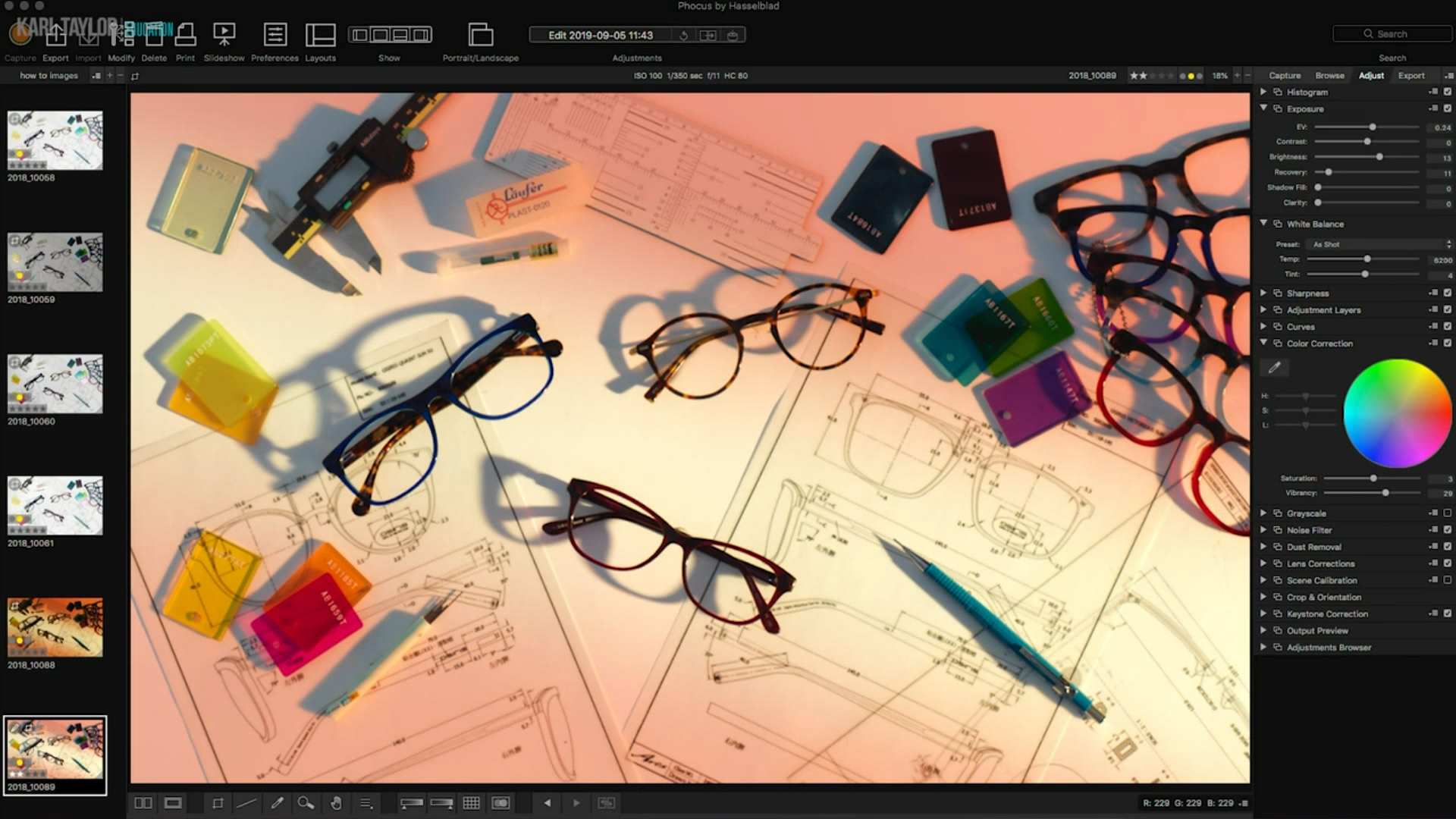This screenshot has width=1456, height=819.
Task: Switch to the Browse tab
Action: click(x=1329, y=76)
